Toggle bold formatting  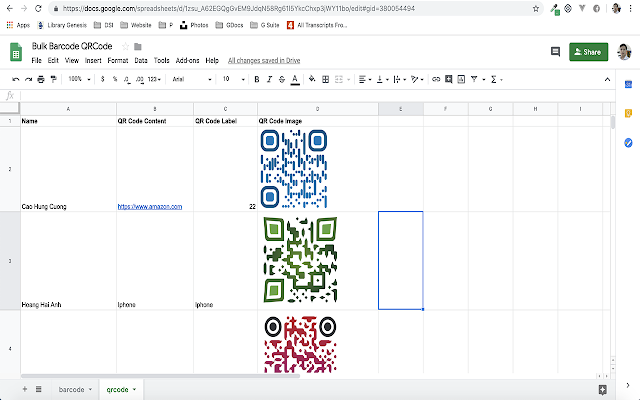(x=257, y=79)
